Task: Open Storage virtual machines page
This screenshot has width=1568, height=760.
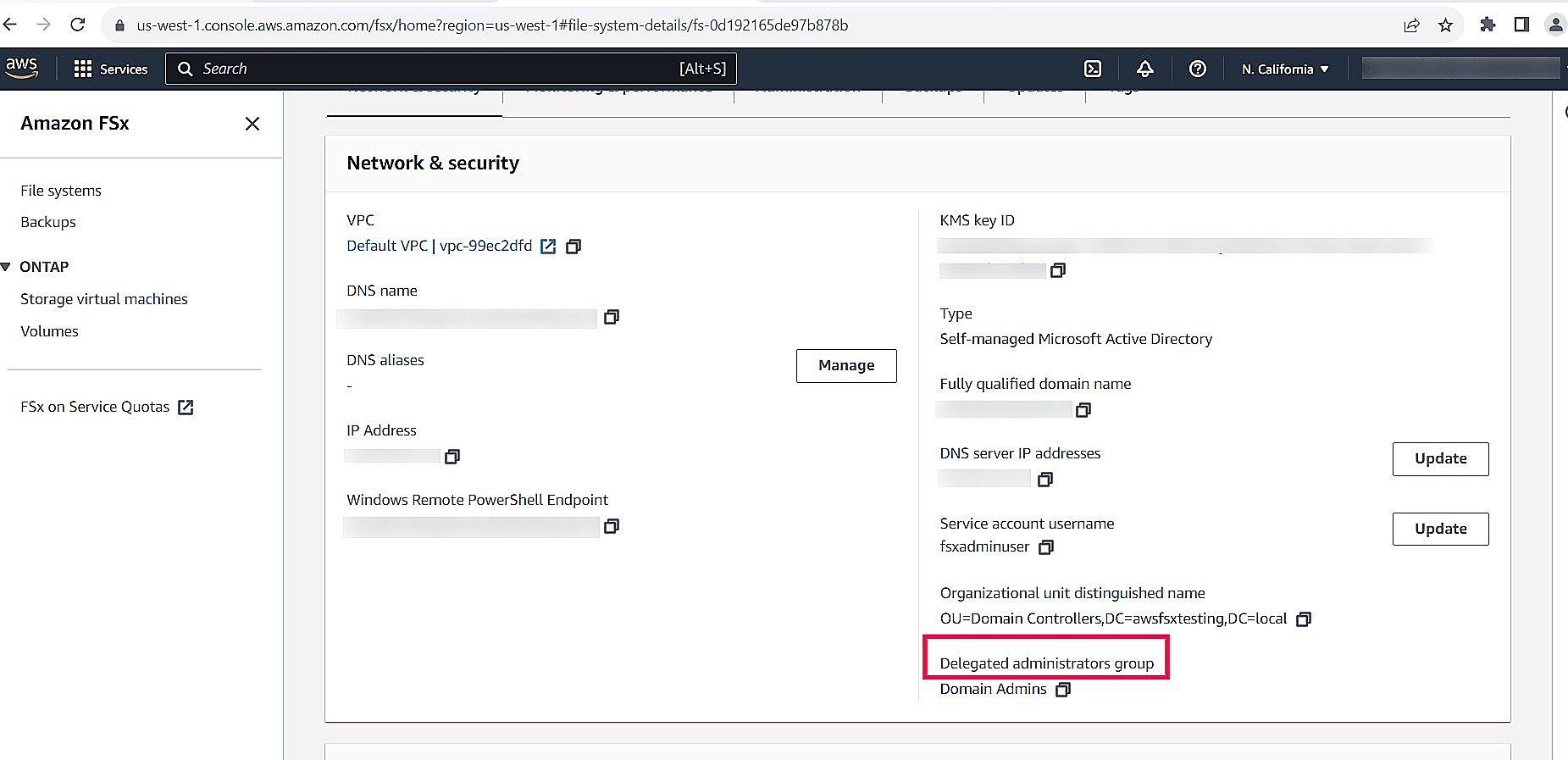Action: tap(104, 299)
